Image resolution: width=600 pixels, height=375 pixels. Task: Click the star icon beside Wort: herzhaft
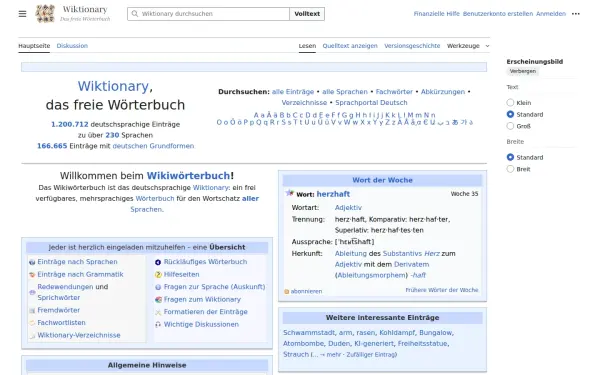(x=290, y=193)
